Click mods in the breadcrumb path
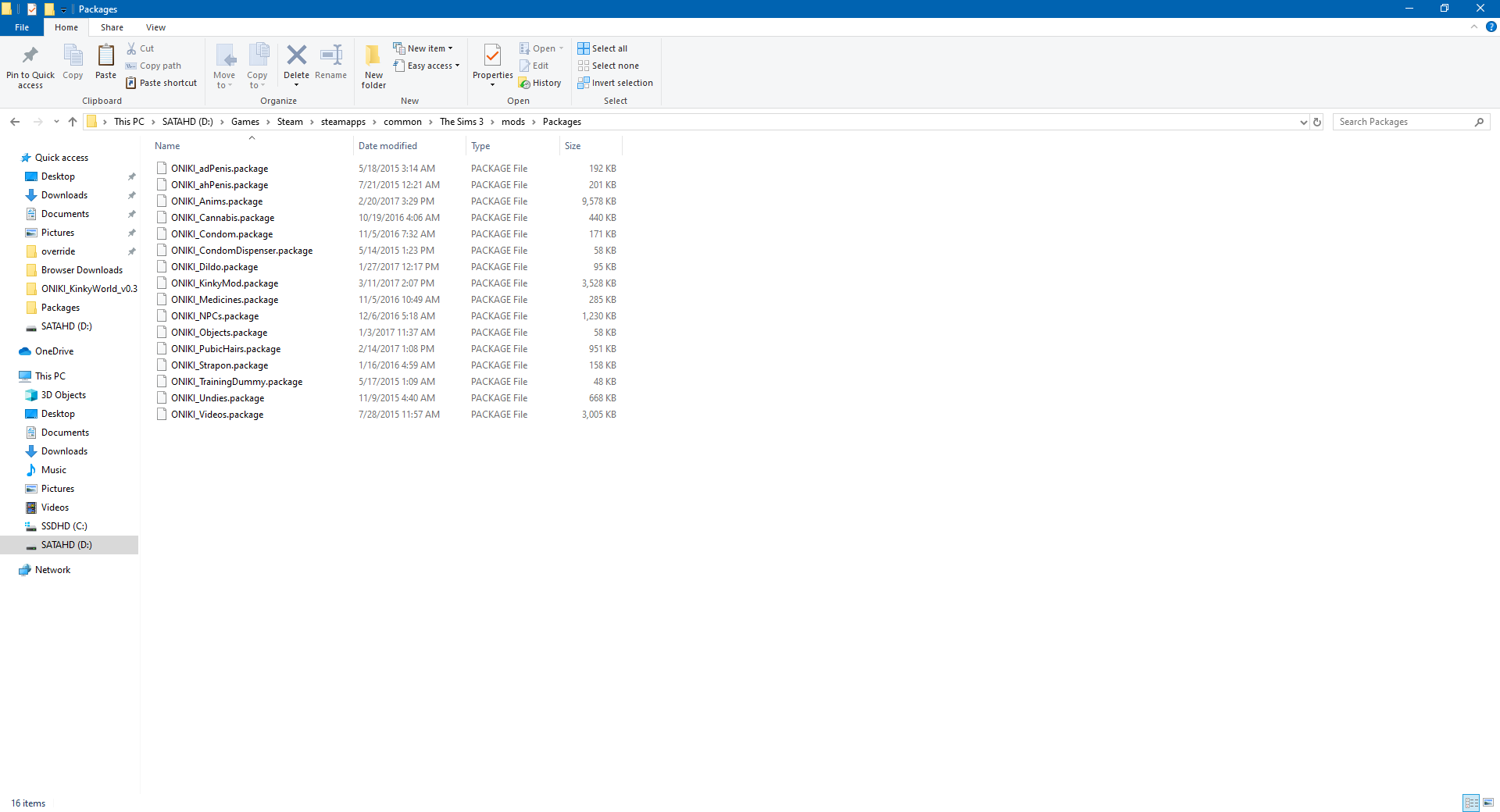The height and width of the screenshot is (812, 1500). tap(512, 122)
